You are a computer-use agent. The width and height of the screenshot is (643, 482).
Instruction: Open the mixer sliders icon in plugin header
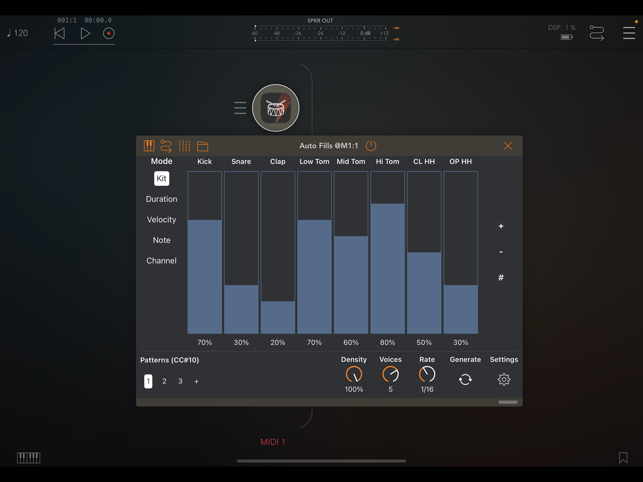point(185,146)
